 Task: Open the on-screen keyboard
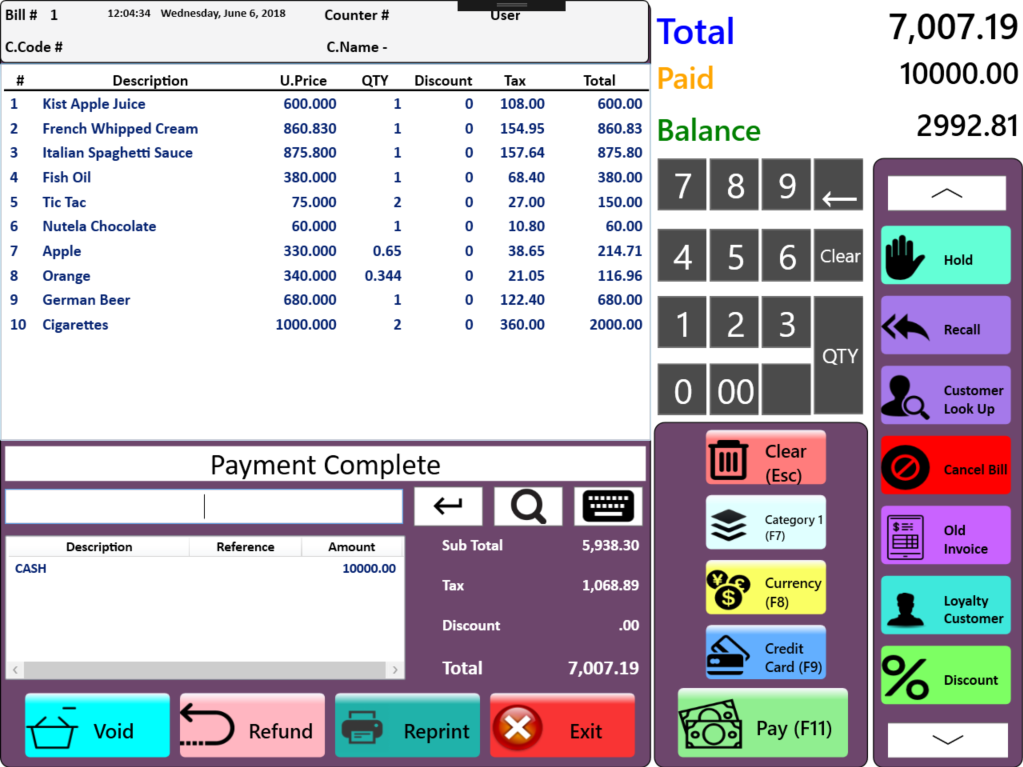pos(608,506)
